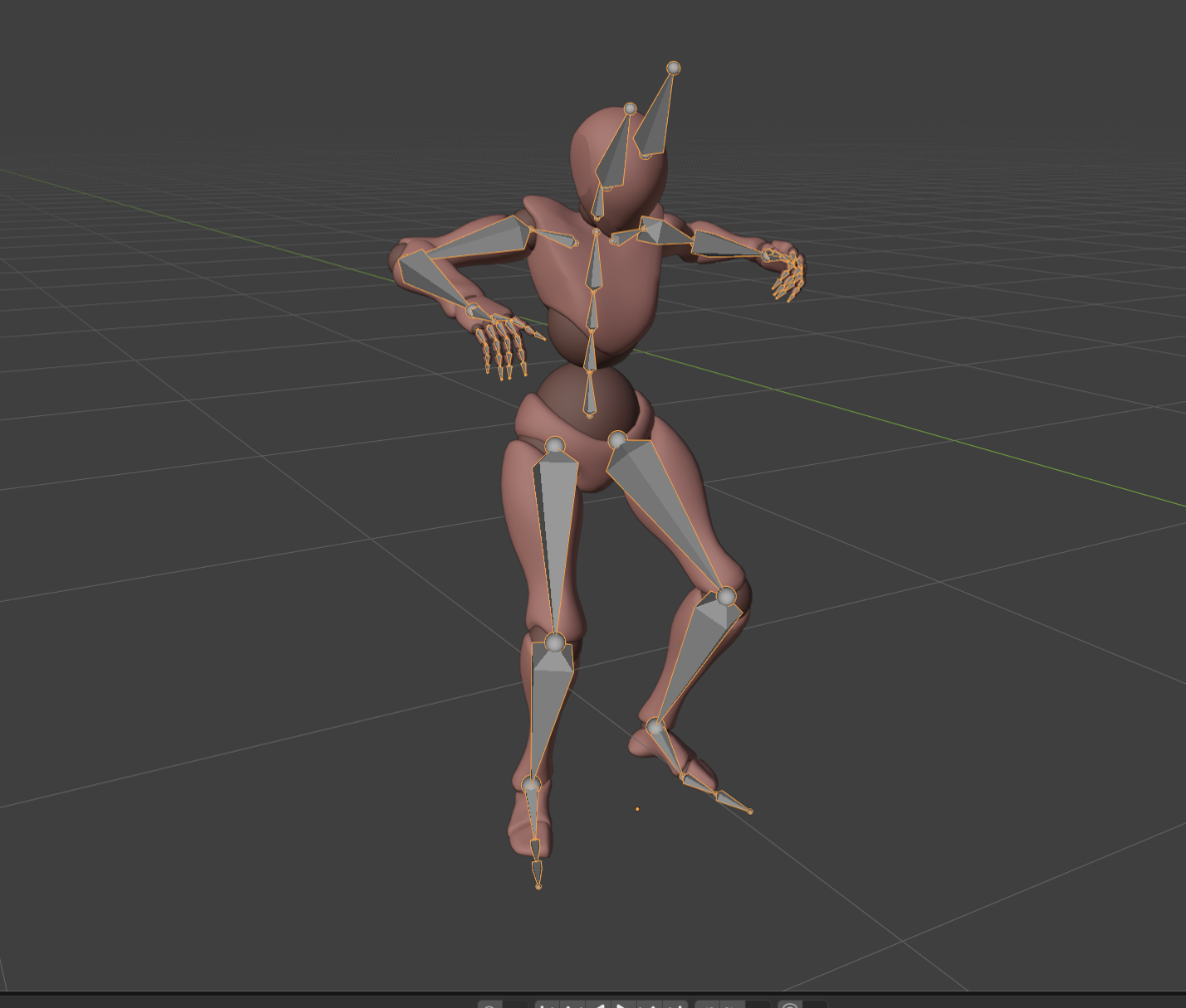Click the small orange origin dot on the floor
This screenshot has height=1008, width=1186.
(638, 809)
